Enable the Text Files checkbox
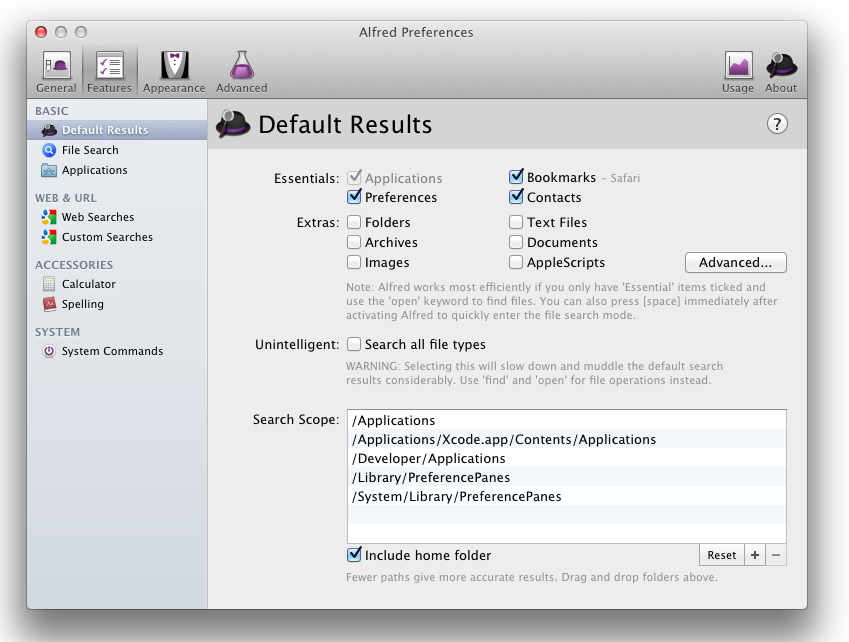 click(516, 222)
